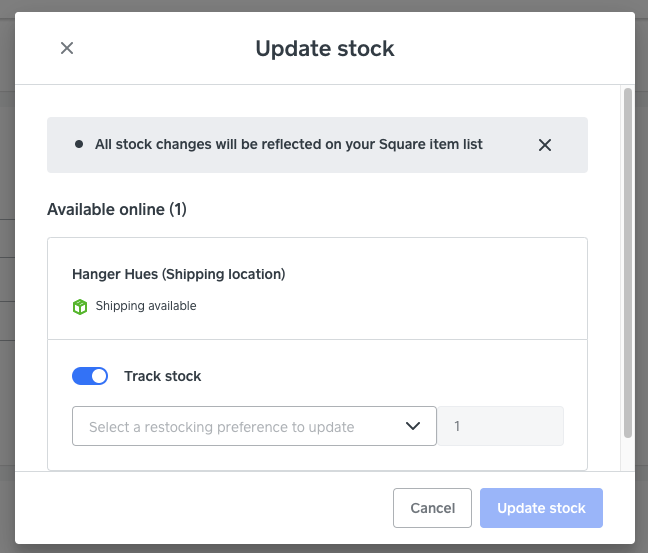The height and width of the screenshot is (553, 648).
Task: Click the scrollbar track below the thumb
Action: pyautogui.click(x=627, y=455)
